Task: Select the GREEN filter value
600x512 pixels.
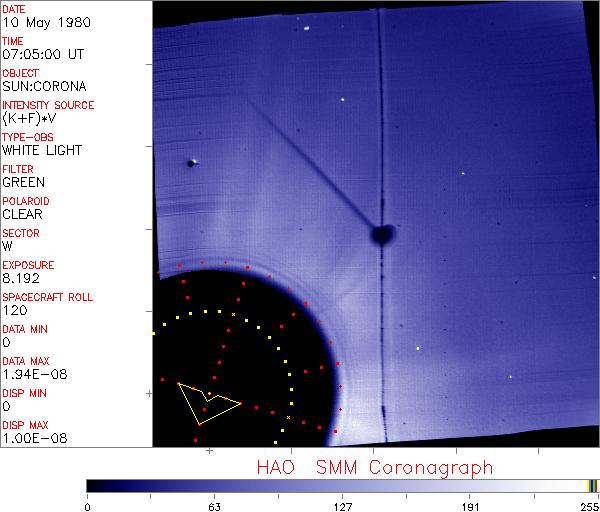Action: point(23,182)
